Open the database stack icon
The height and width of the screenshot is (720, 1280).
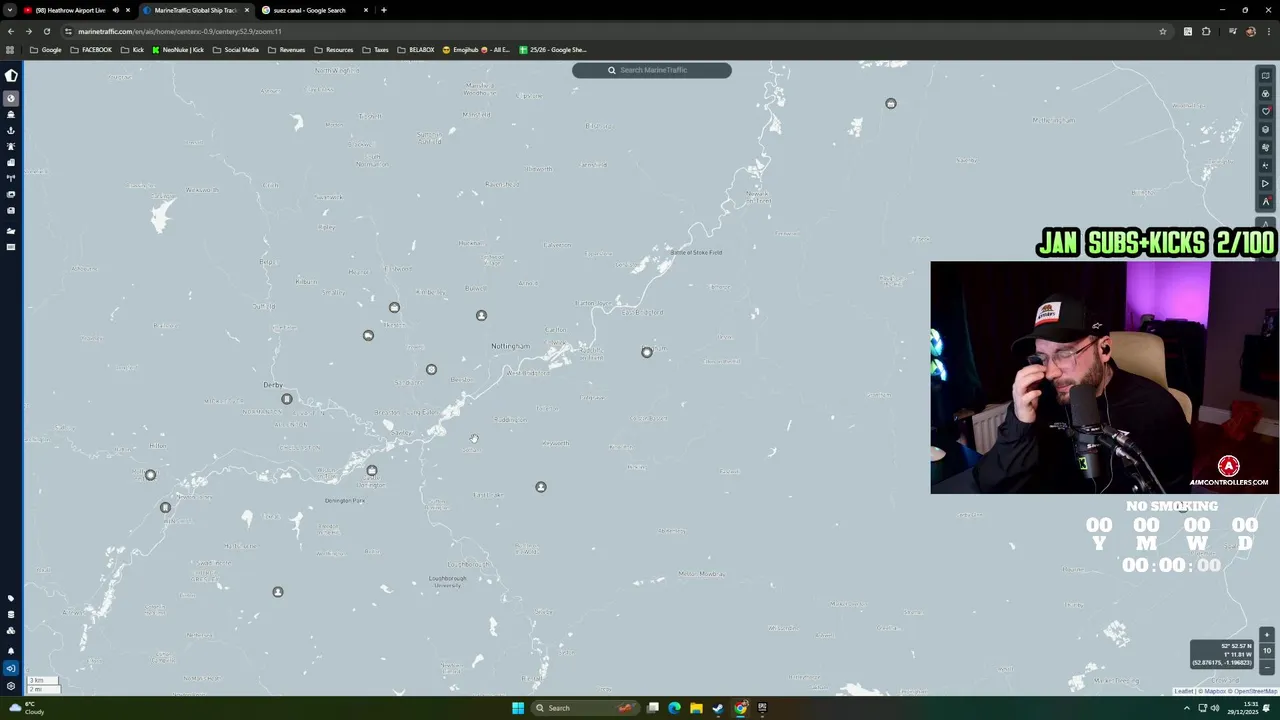point(11,614)
